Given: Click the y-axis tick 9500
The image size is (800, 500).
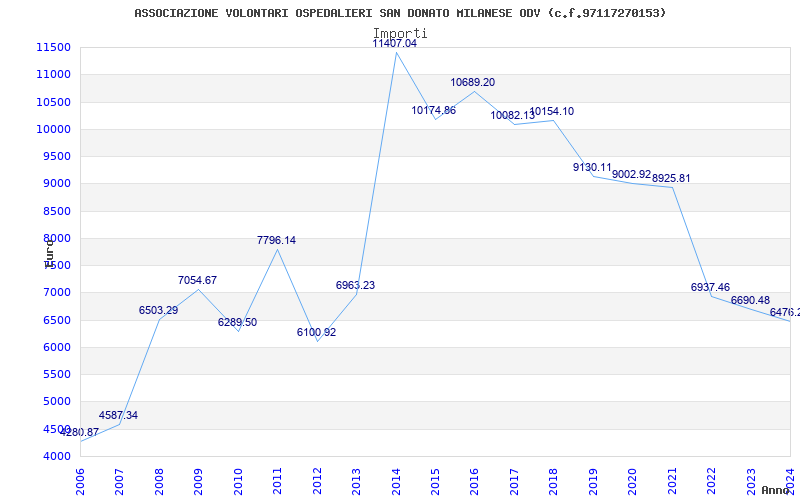Looking at the screenshot, I should click(56, 156).
